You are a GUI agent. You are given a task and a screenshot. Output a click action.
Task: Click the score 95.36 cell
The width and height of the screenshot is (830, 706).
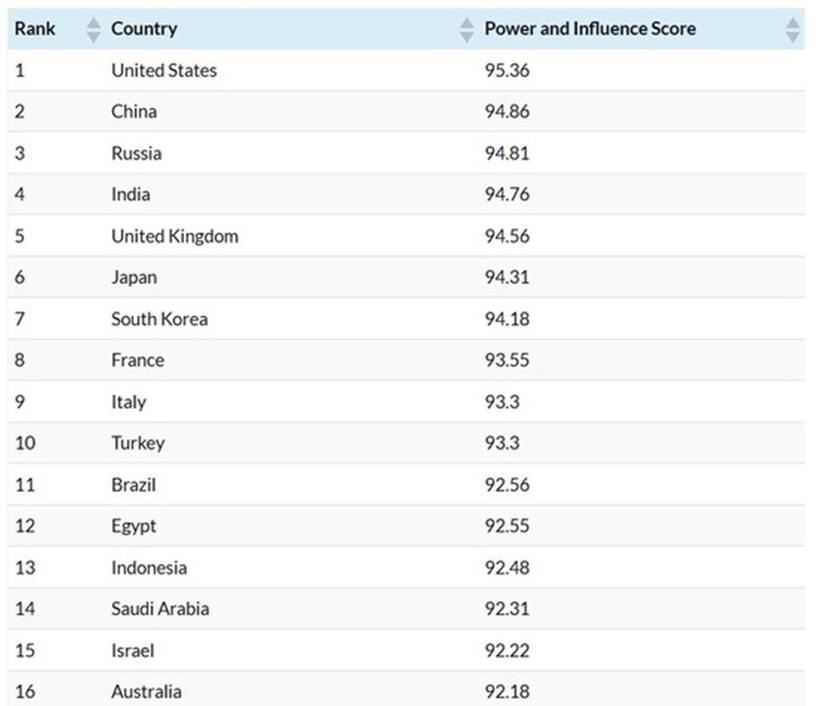(508, 71)
